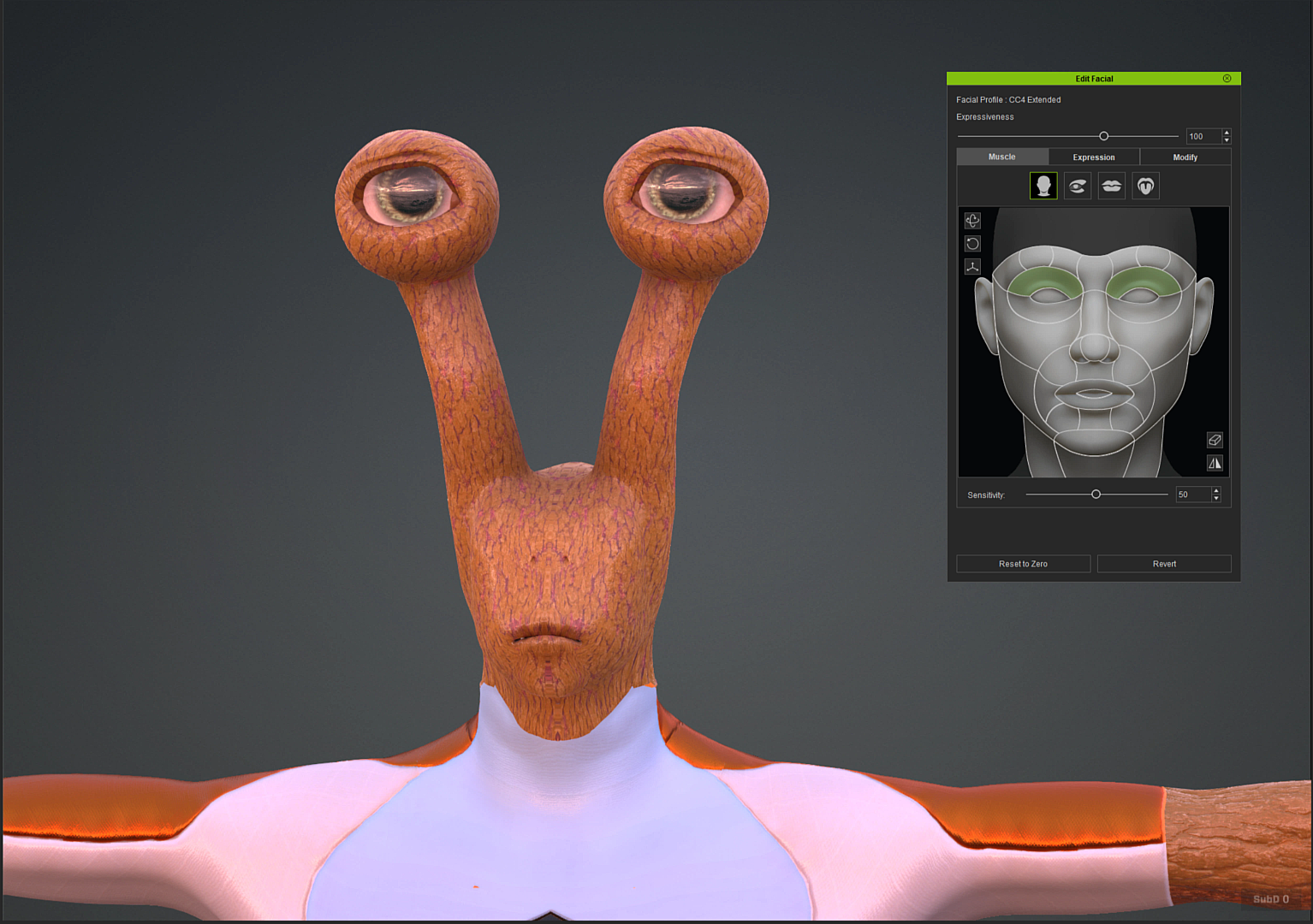The image size is (1313, 924).
Task: Switch to the Muscle tab
Action: [1002, 157]
